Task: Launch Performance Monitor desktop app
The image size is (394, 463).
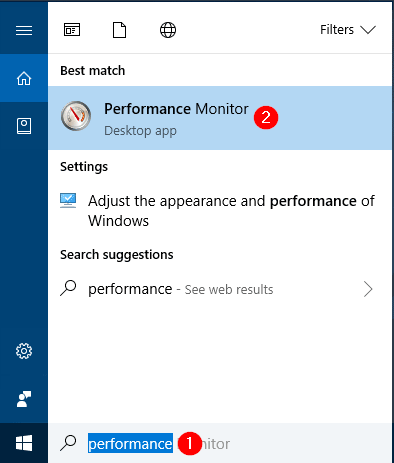Action: (220, 118)
